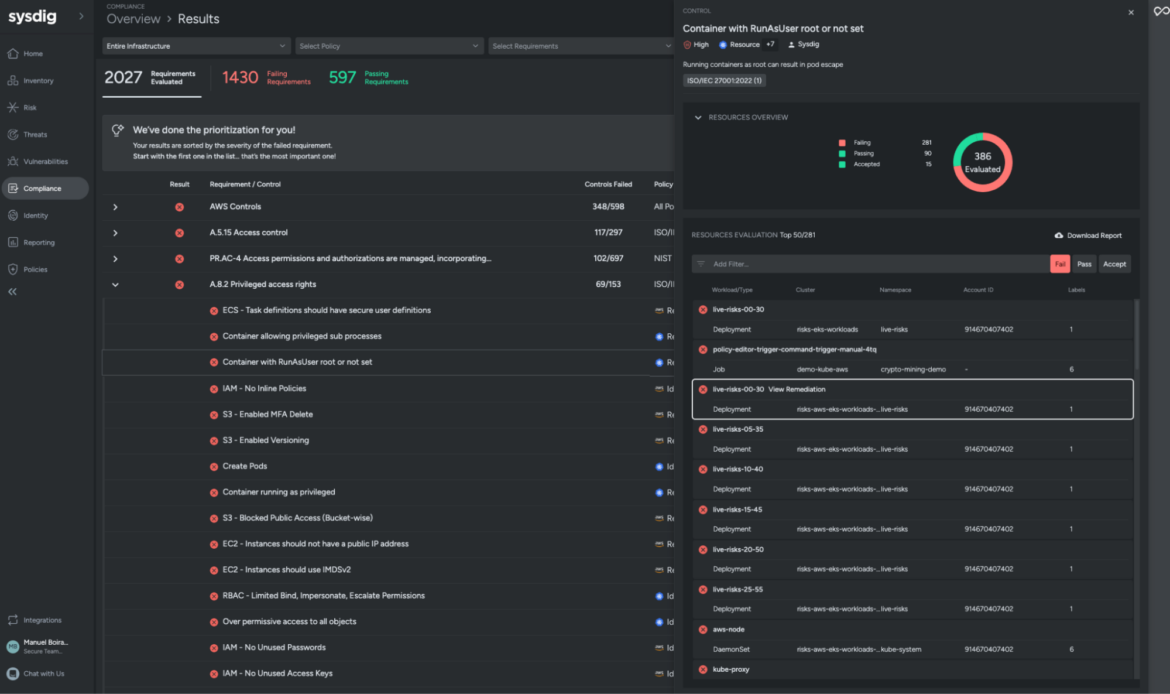Expand the A.5.15 Access control row
Screen dimensions: 1170x694
(115, 233)
